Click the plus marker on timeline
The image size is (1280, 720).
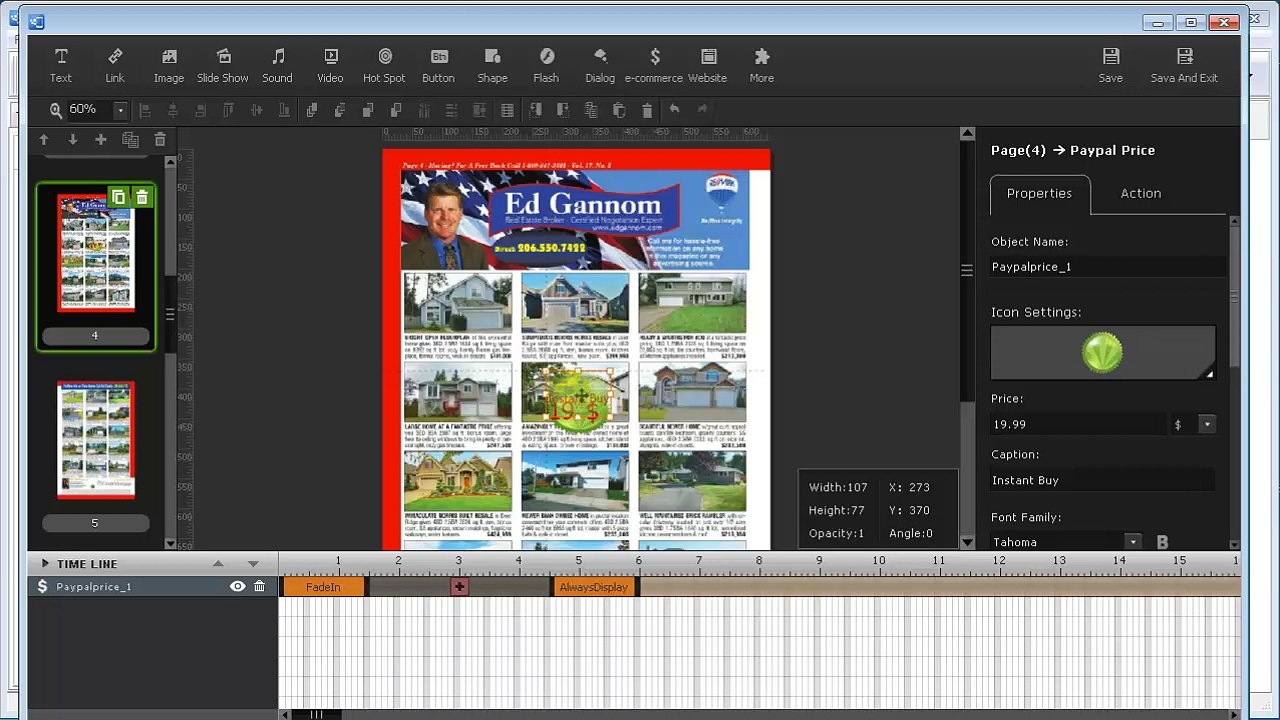(459, 587)
